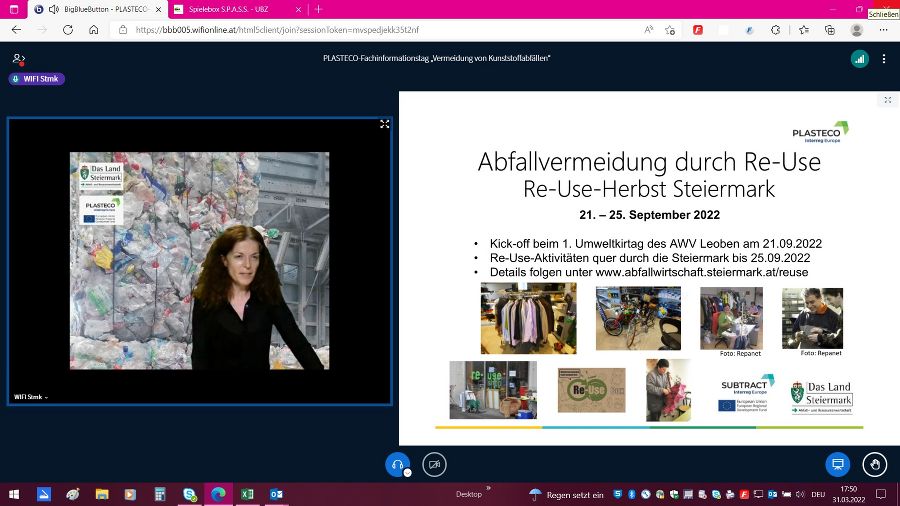900x506 pixels.
Task: Toggle the users list panel icon
Action: coord(18,59)
